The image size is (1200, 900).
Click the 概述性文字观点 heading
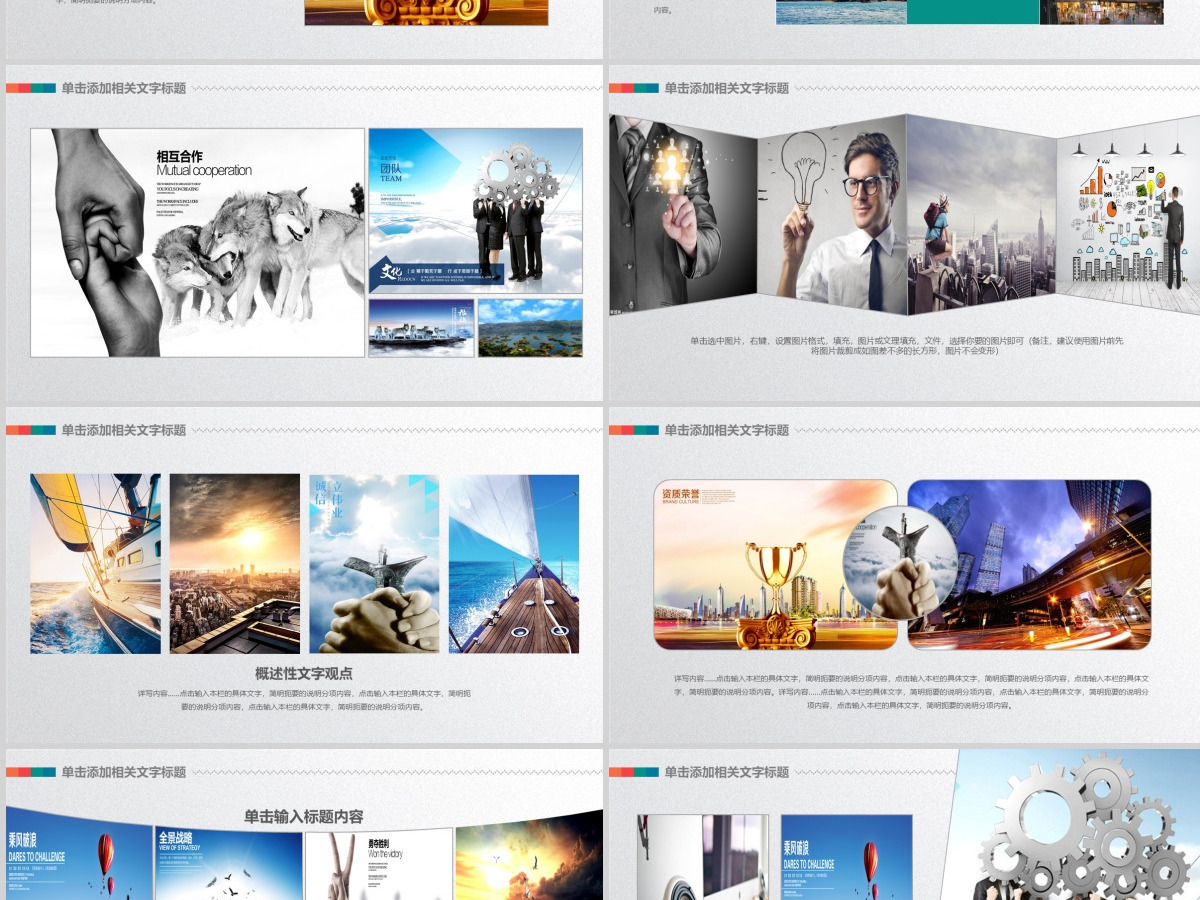point(304,674)
